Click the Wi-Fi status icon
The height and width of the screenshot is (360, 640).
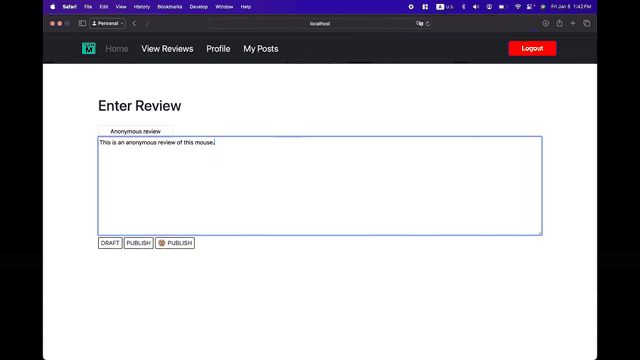coord(518,7)
